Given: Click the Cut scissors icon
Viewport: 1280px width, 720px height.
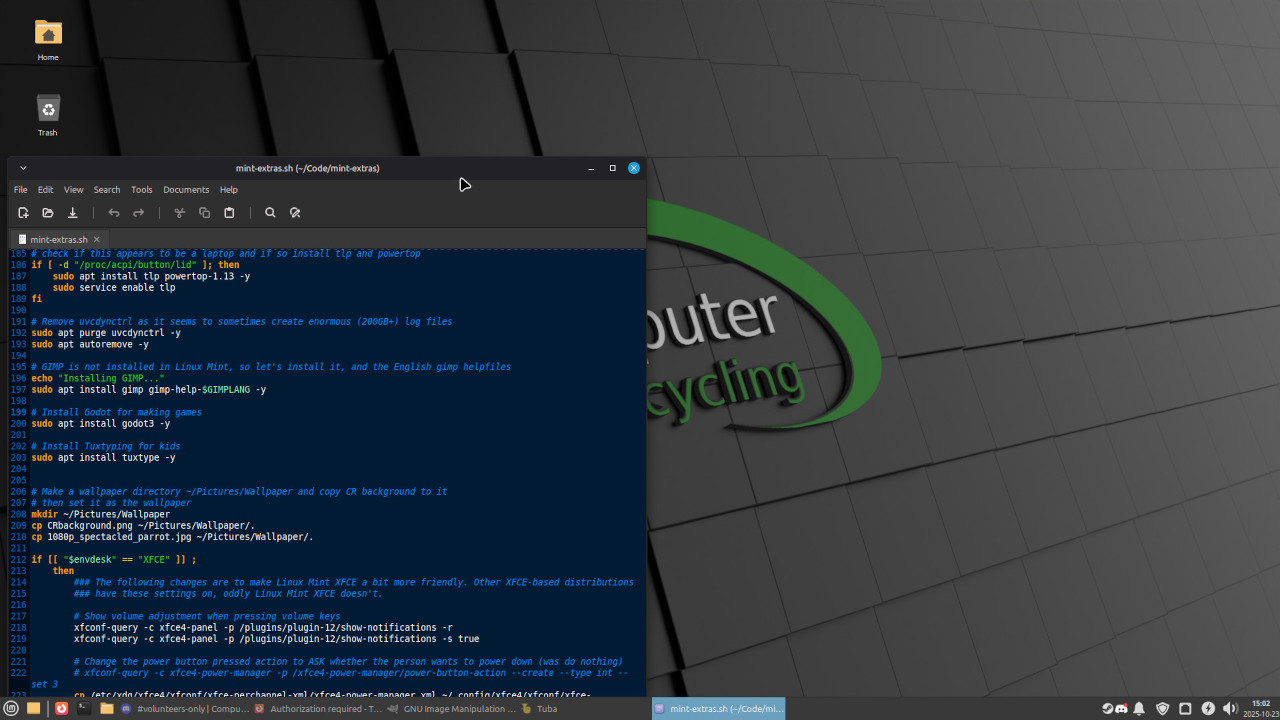Looking at the screenshot, I should [180, 213].
